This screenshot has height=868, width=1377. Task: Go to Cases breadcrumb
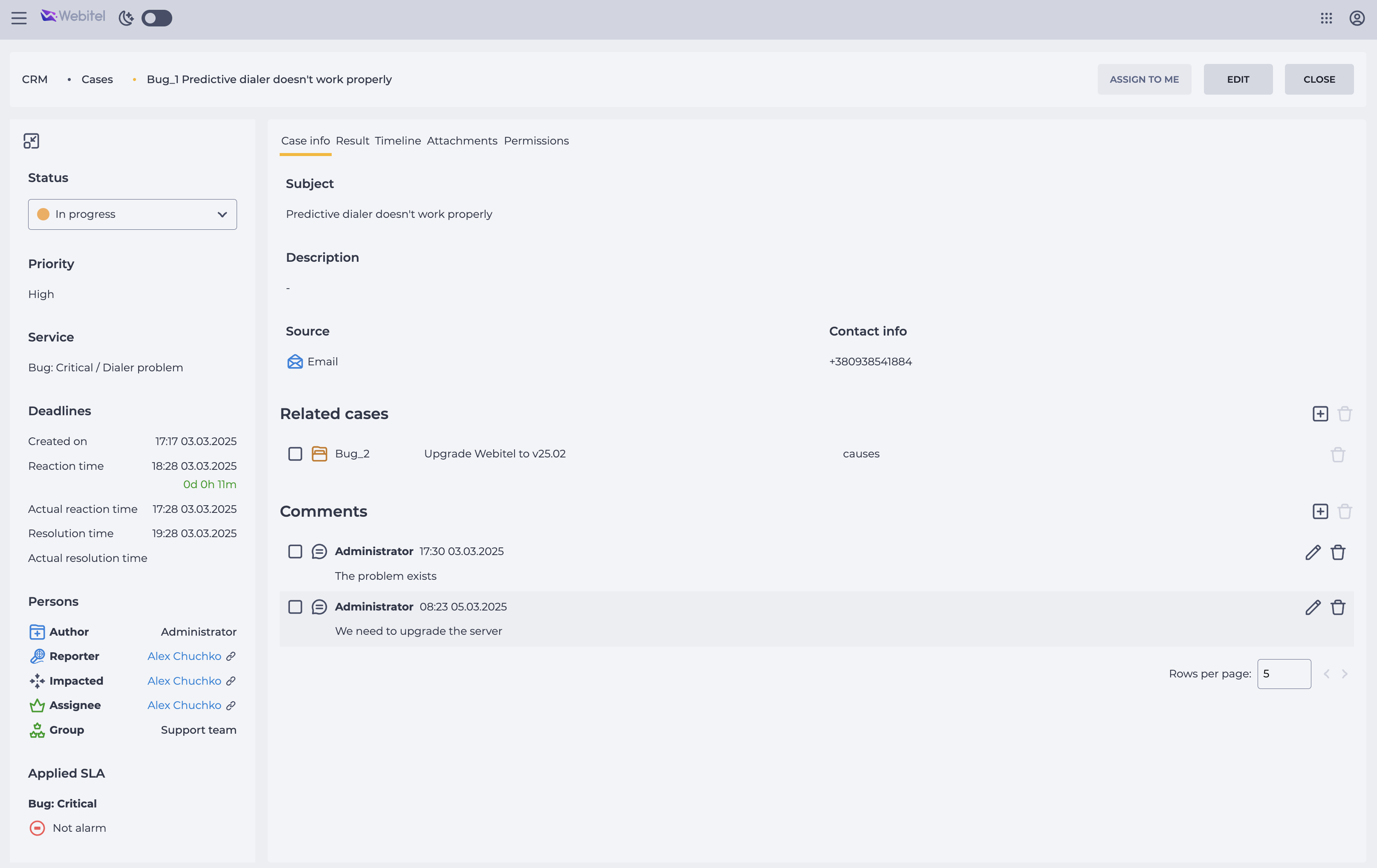pos(97,79)
